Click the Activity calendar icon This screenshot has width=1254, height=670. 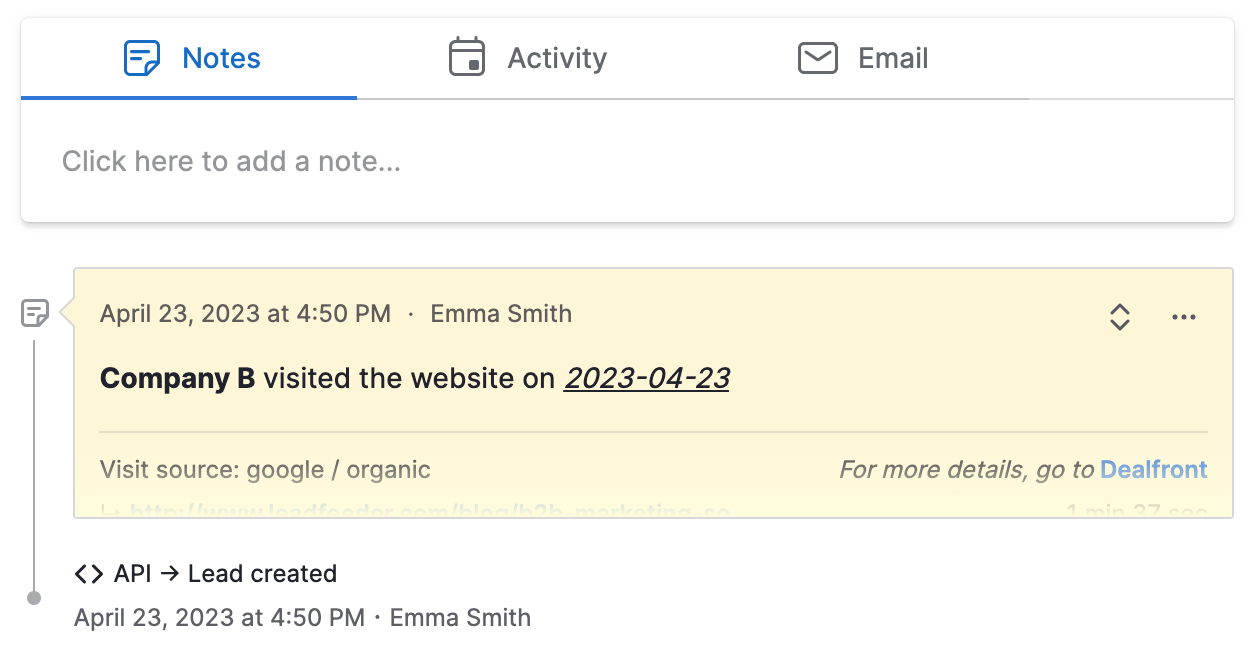[466, 58]
